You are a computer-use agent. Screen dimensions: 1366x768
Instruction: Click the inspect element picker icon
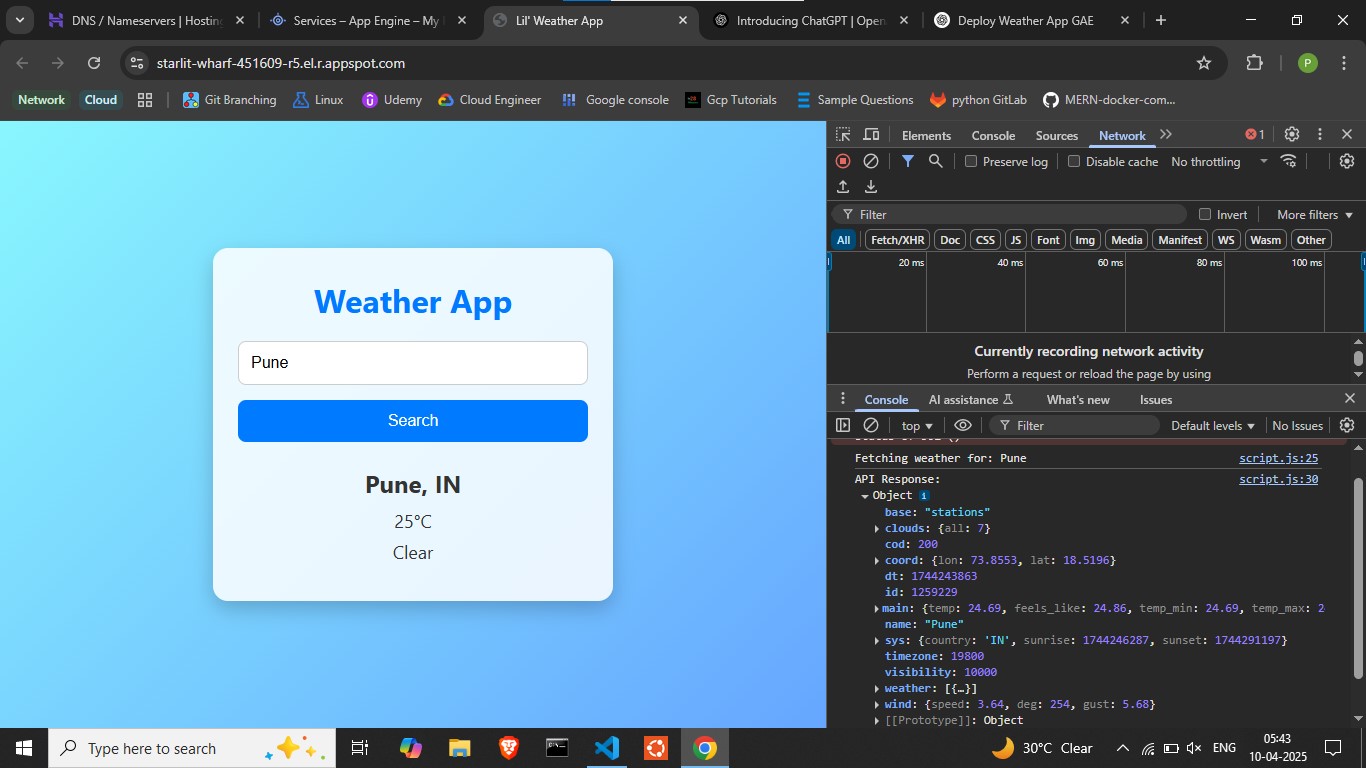843,135
